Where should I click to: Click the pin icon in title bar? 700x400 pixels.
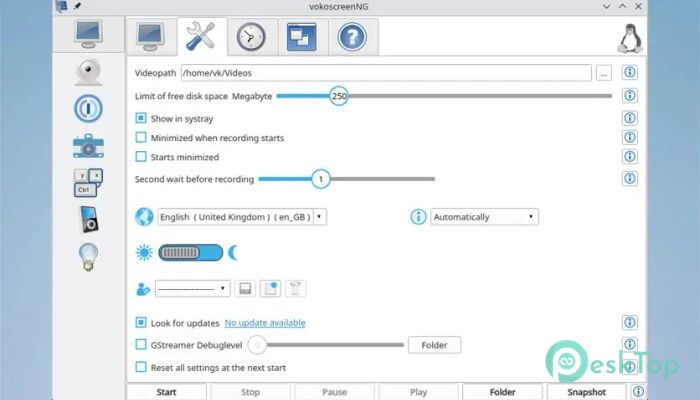[77, 6]
